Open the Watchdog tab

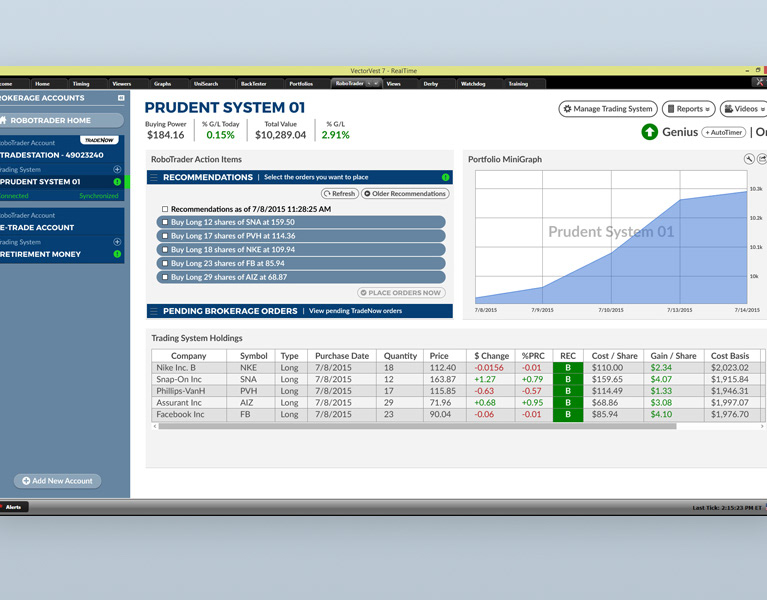[x=473, y=84]
